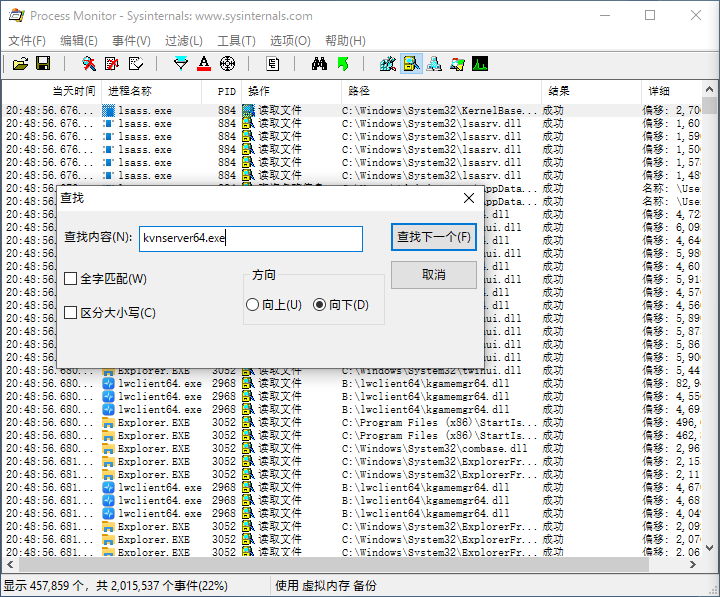
Task: Click the 操作 column header
Action: [292, 91]
